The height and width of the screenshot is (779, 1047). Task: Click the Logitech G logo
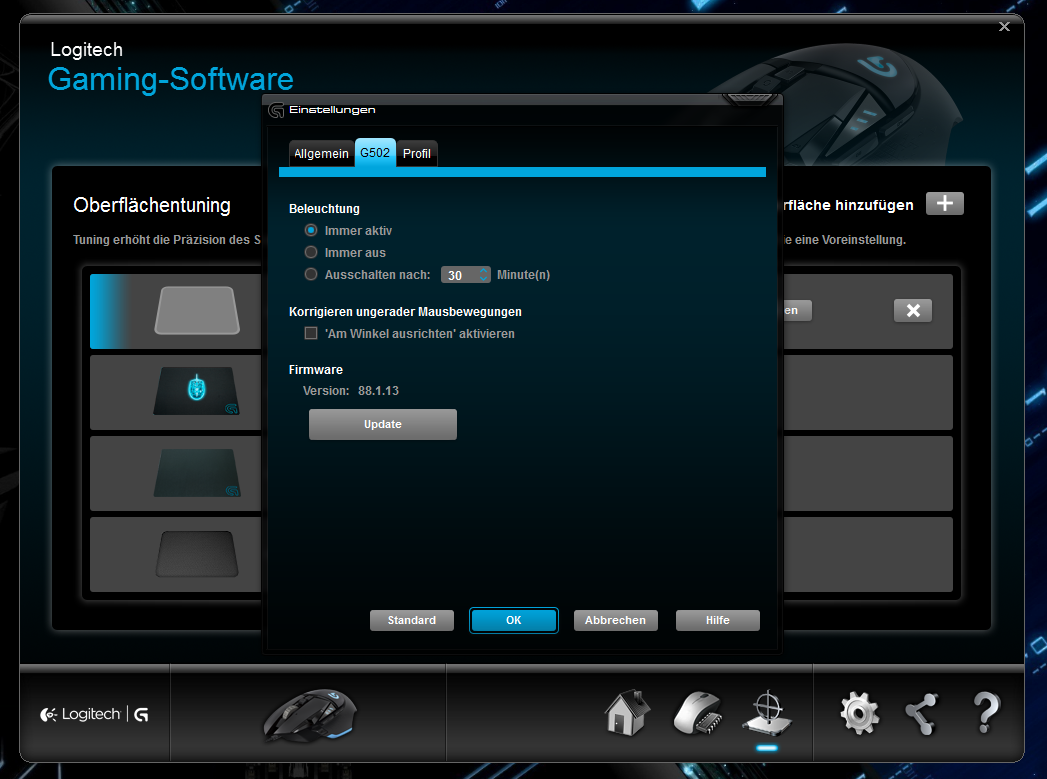94,714
